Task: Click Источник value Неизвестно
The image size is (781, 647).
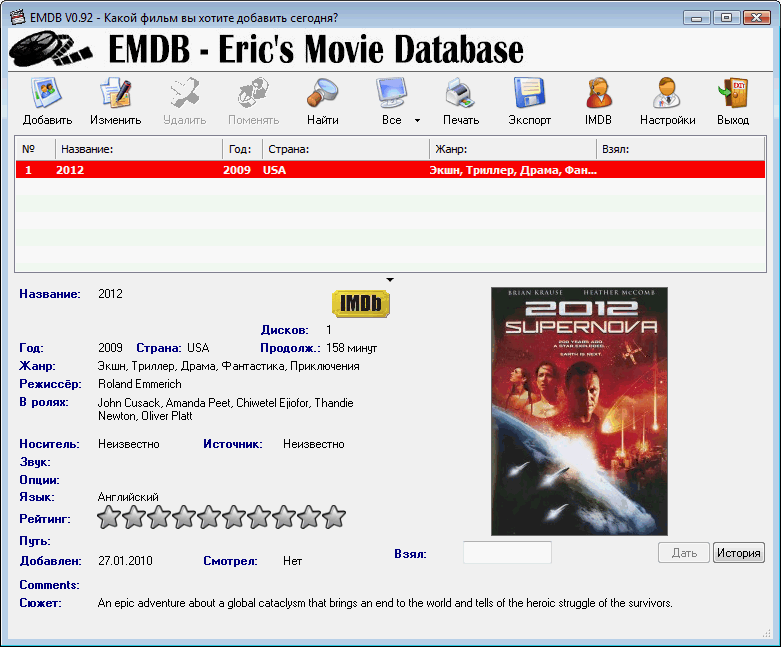Action: point(314,444)
